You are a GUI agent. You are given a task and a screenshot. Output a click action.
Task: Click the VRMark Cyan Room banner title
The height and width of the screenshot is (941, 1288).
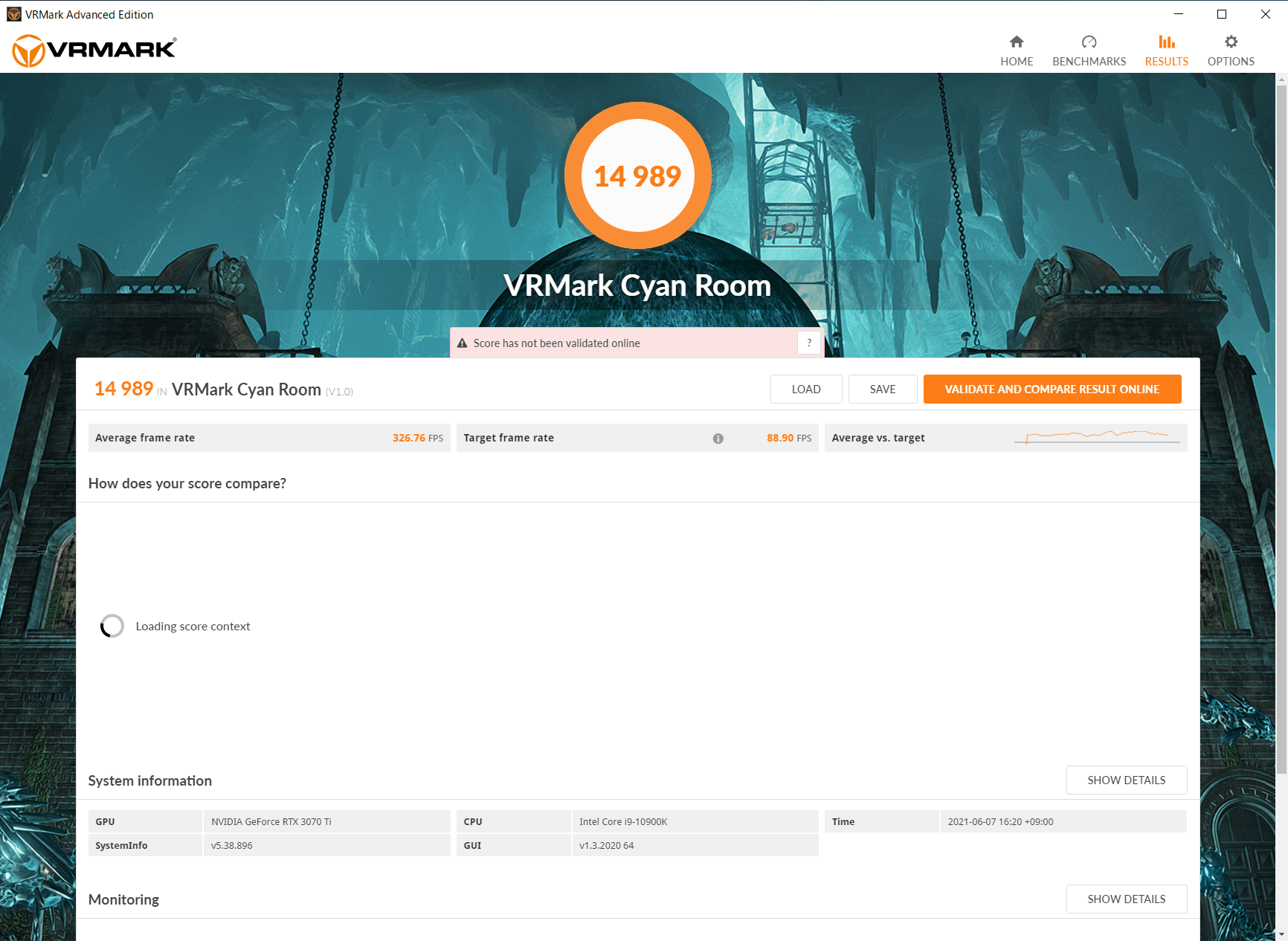pos(637,285)
